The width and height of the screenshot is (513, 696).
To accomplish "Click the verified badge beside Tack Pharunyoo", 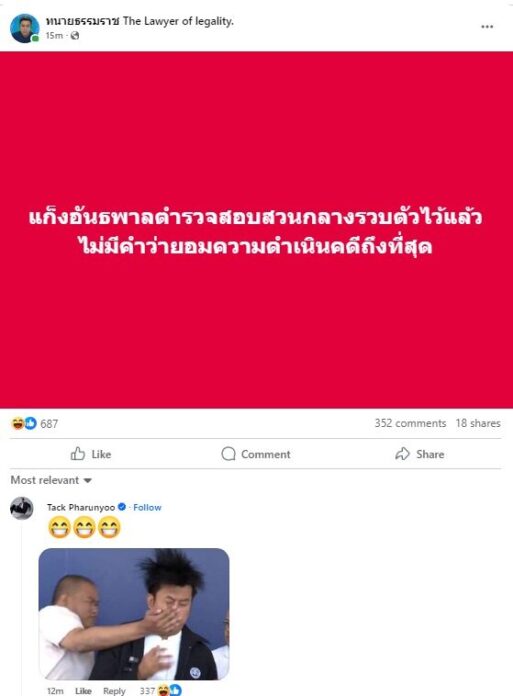I will coord(122,506).
